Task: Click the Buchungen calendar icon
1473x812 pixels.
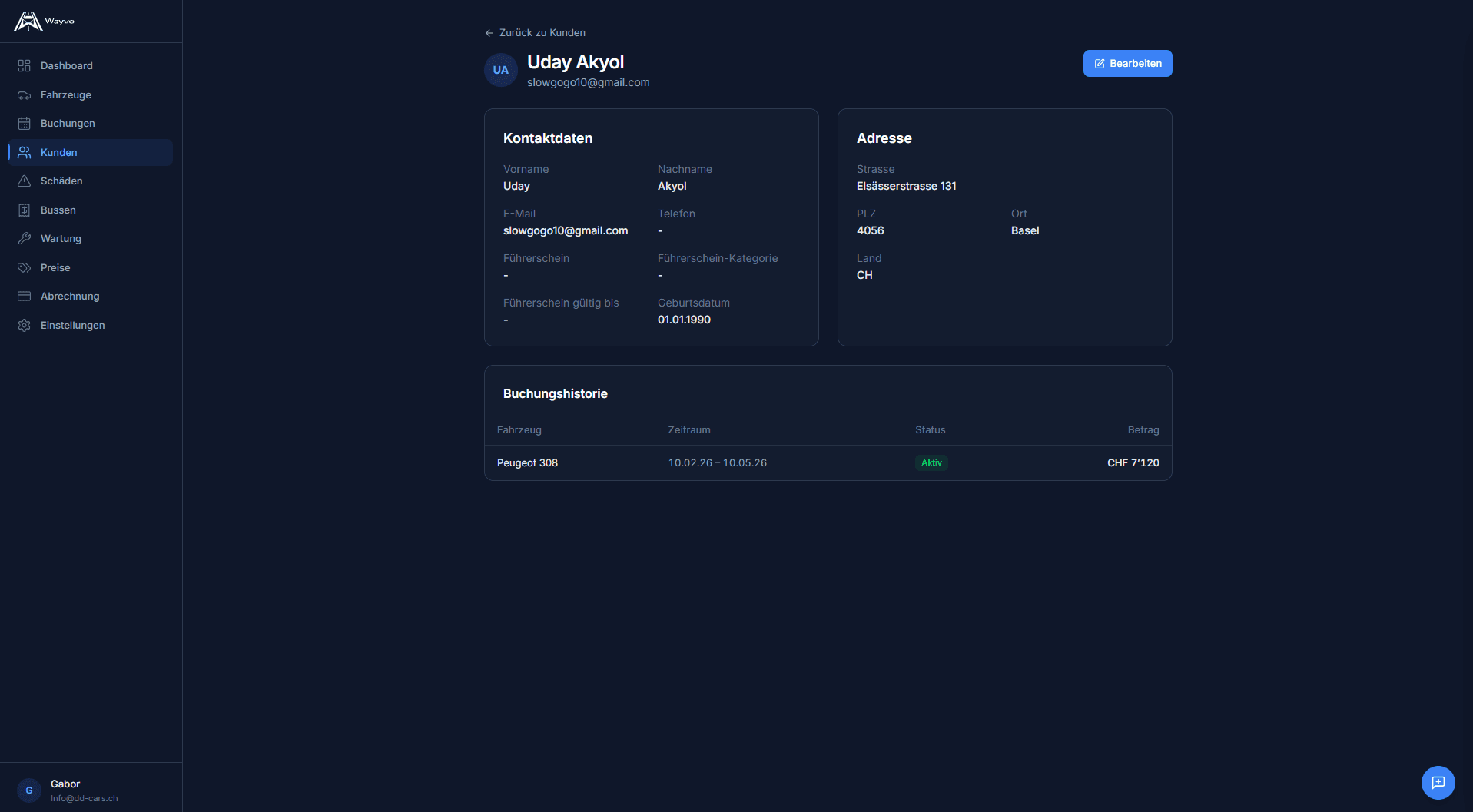Action: click(x=24, y=124)
